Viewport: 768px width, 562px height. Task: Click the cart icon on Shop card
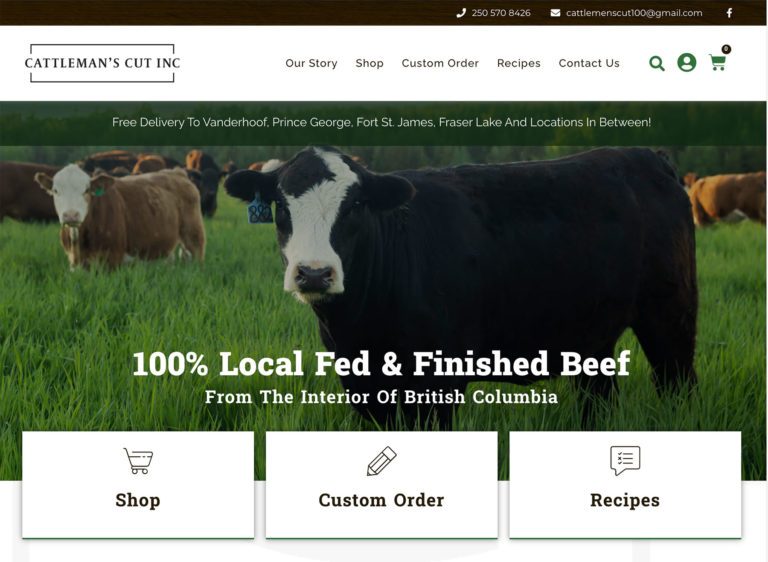pyautogui.click(x=138, y=461)
